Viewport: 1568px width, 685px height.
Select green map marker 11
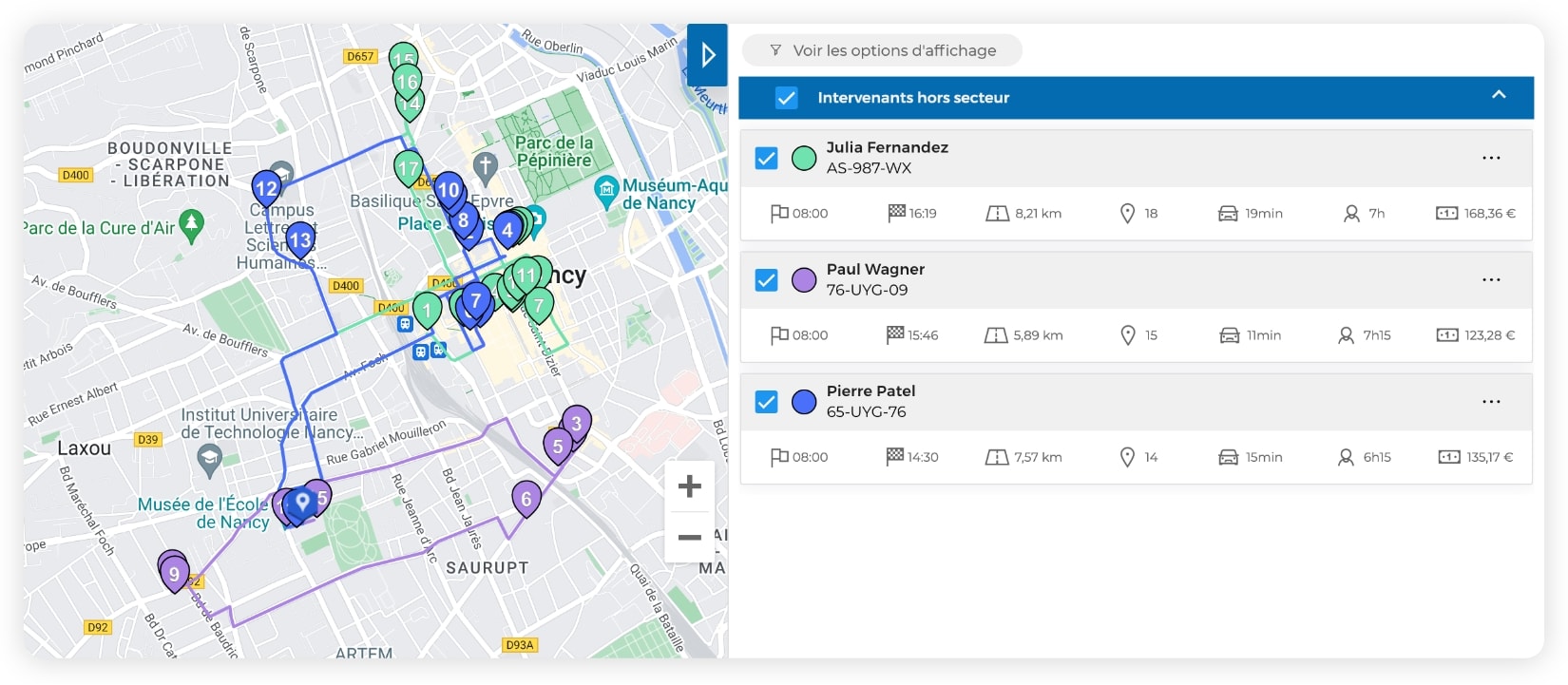526,276
